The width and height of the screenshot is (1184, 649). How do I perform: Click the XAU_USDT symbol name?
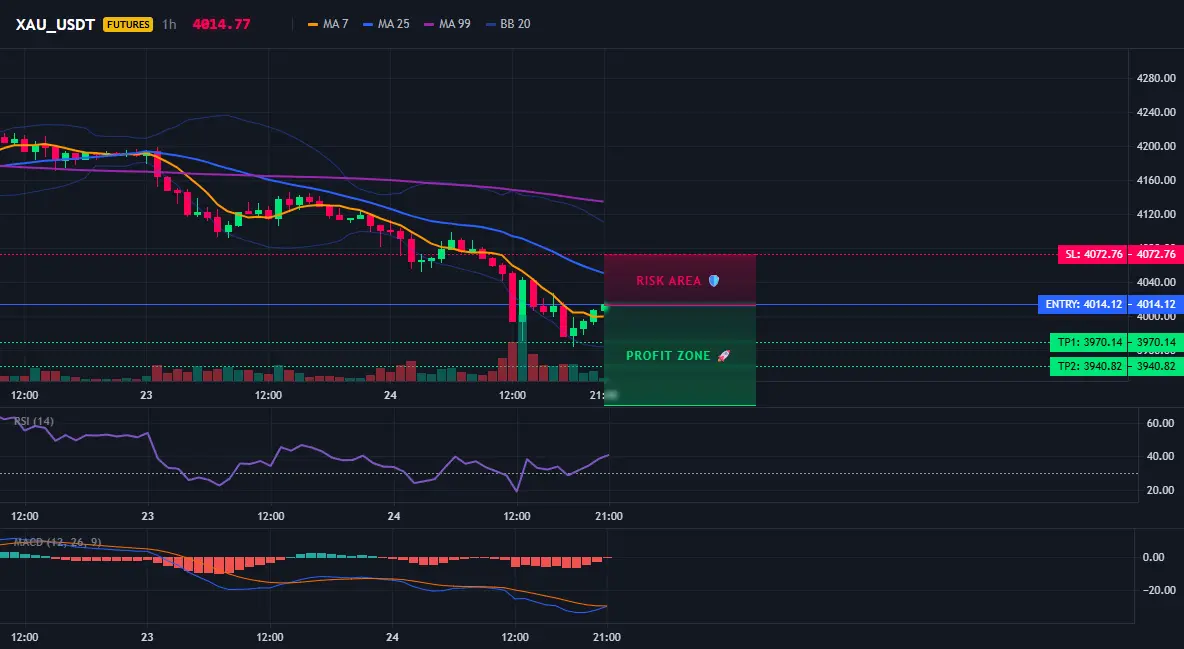coord(55,24)
